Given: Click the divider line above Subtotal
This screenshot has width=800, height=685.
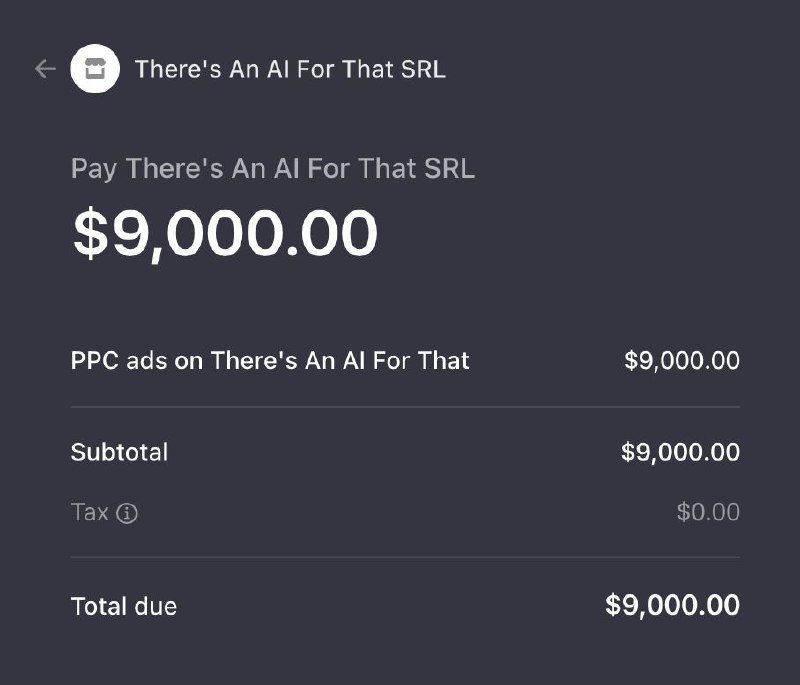Looking at the screenshot, I should 405,407.
